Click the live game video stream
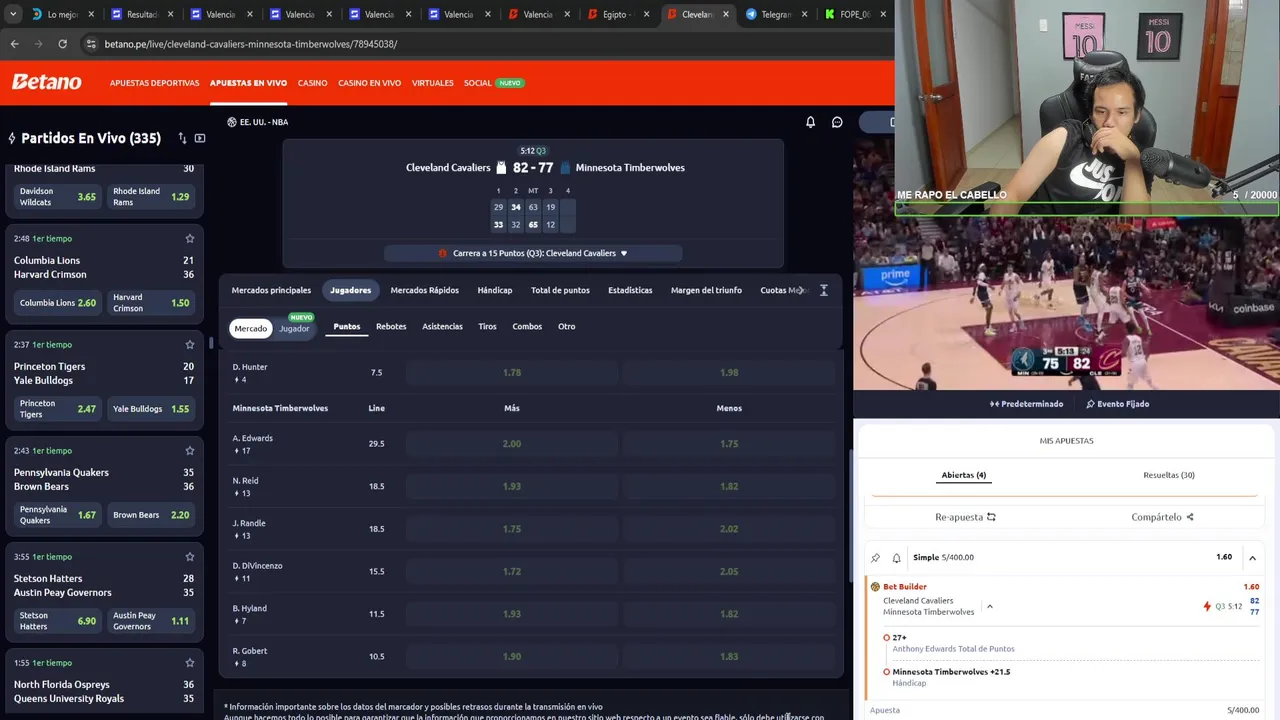 1066,304
